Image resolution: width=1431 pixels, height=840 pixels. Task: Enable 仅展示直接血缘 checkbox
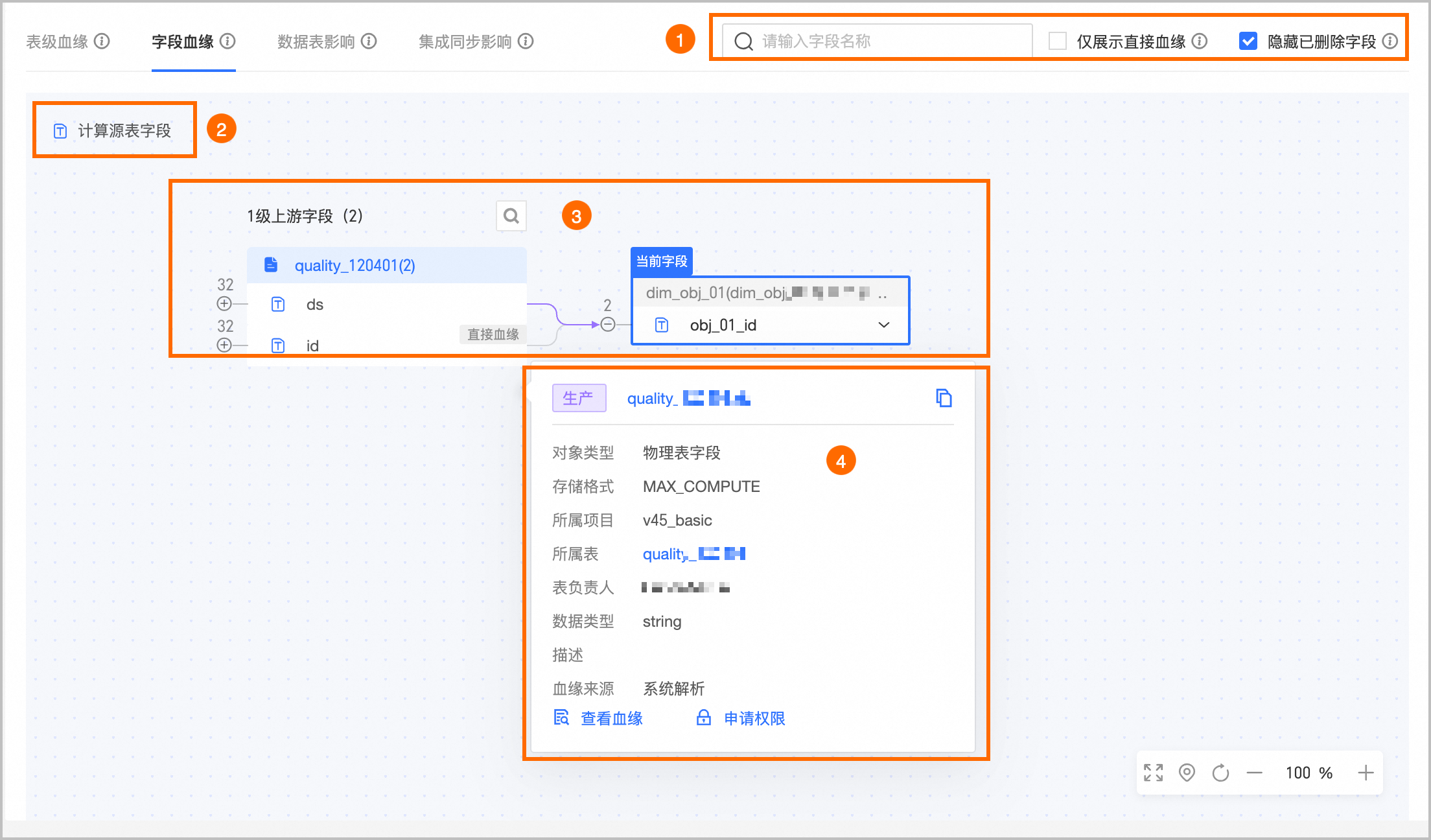click(1058, 41)
